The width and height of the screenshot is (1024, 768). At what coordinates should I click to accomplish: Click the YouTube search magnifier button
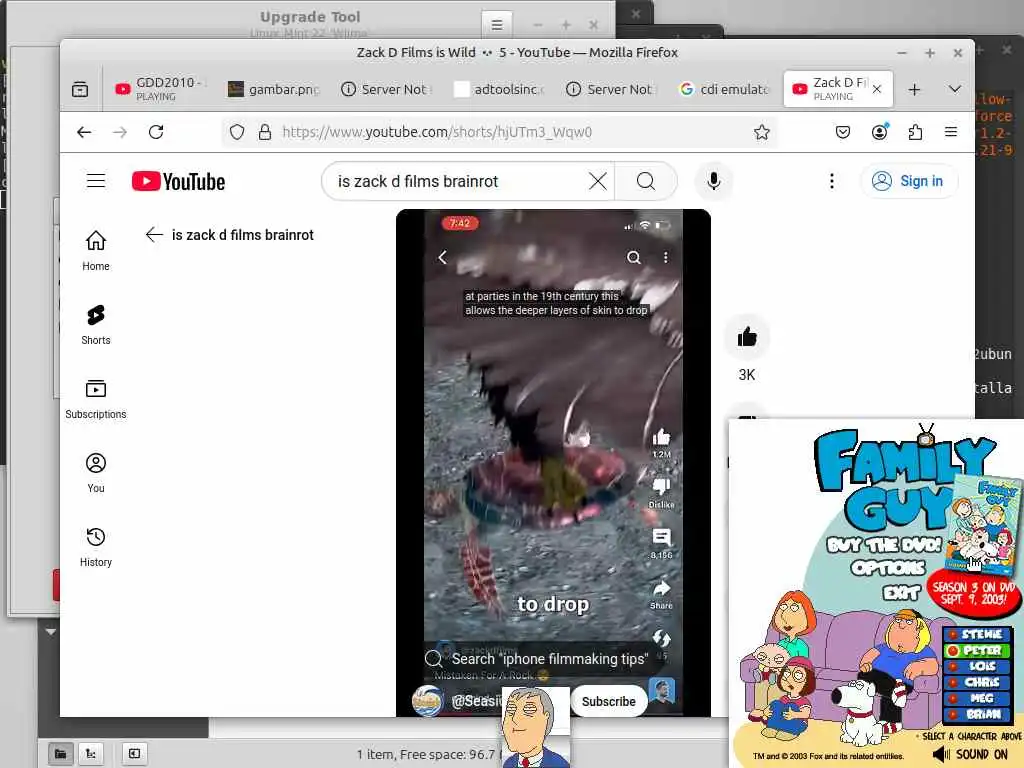[646, 181]
